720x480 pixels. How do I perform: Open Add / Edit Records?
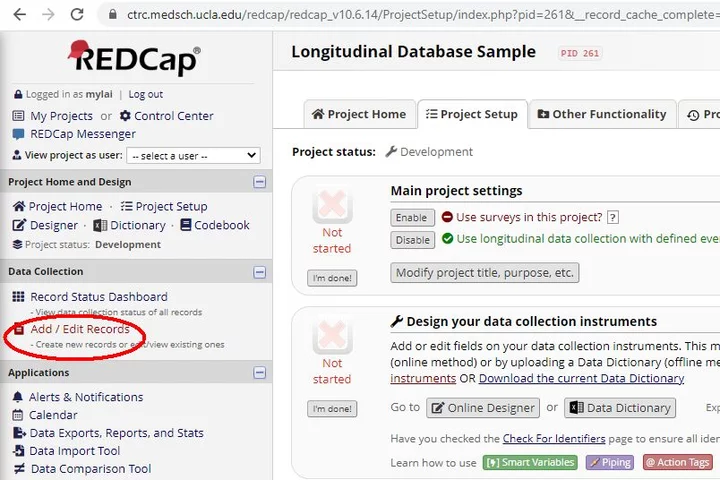(x=80, y=329)
